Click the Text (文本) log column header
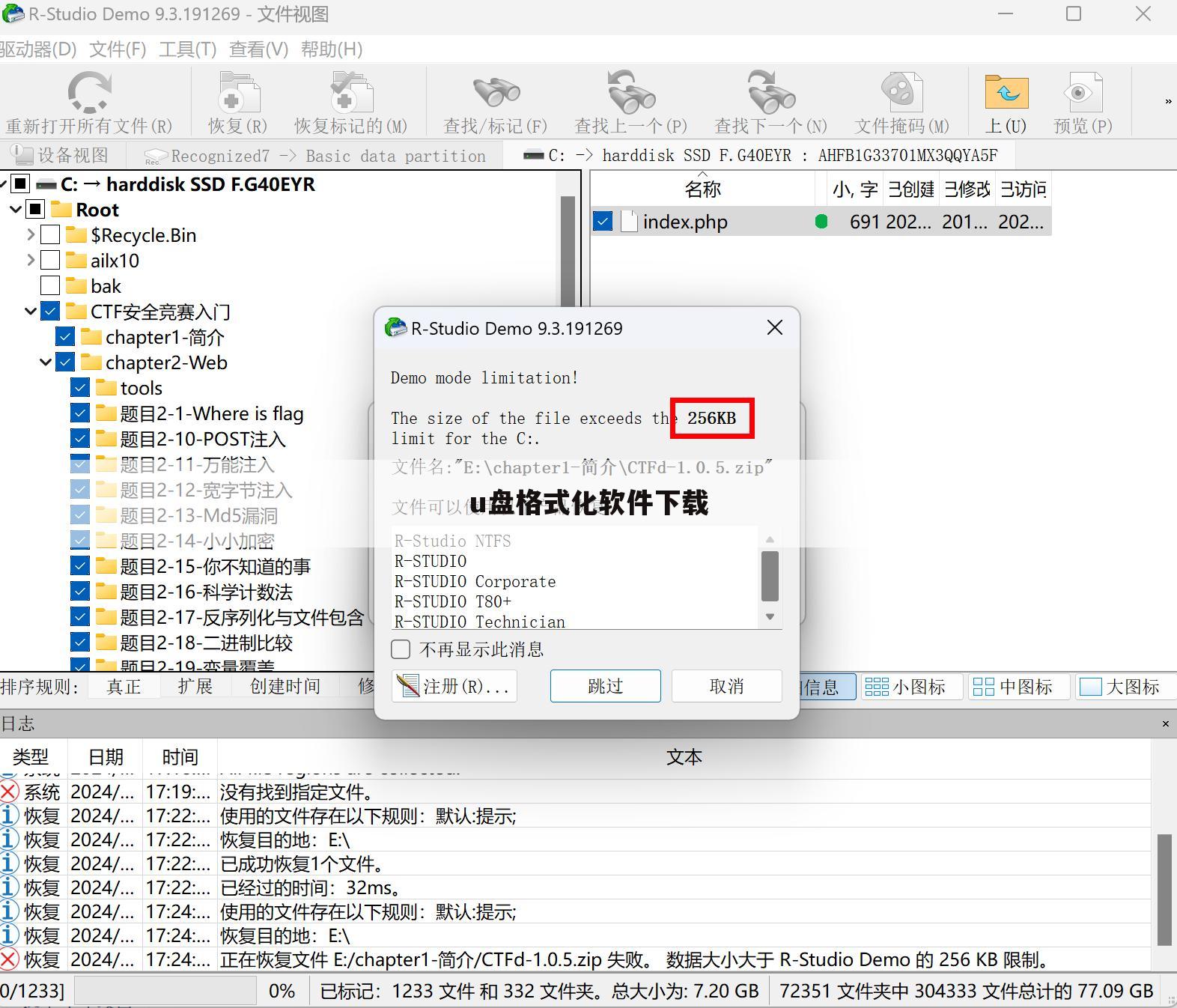Viewport: 1177px width, 1008px height. click(684, 757)
